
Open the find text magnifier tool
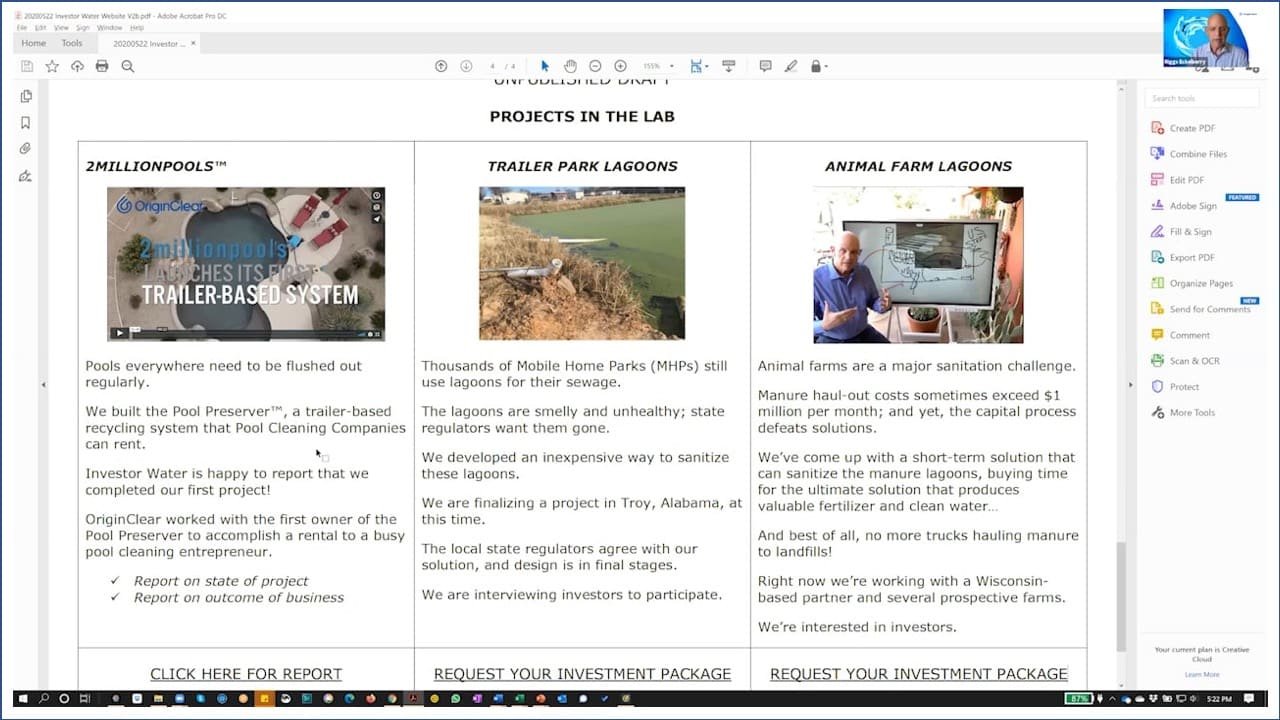click(128, 66)
